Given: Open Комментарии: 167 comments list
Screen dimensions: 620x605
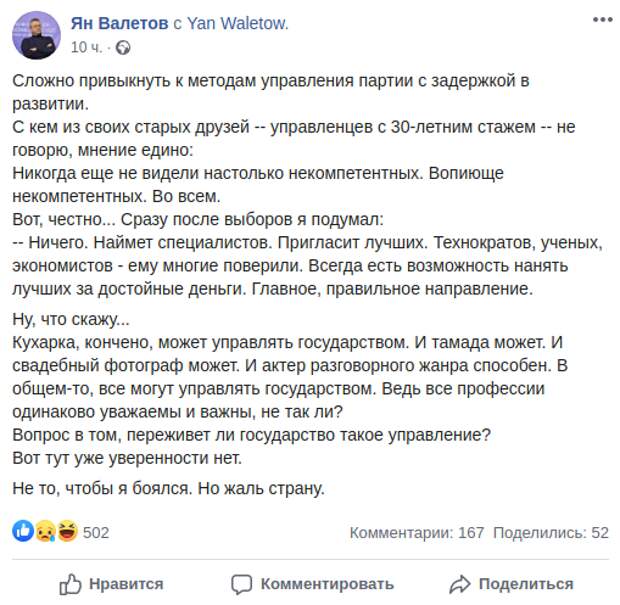Looking at the screenshot, I should point(417,533).
